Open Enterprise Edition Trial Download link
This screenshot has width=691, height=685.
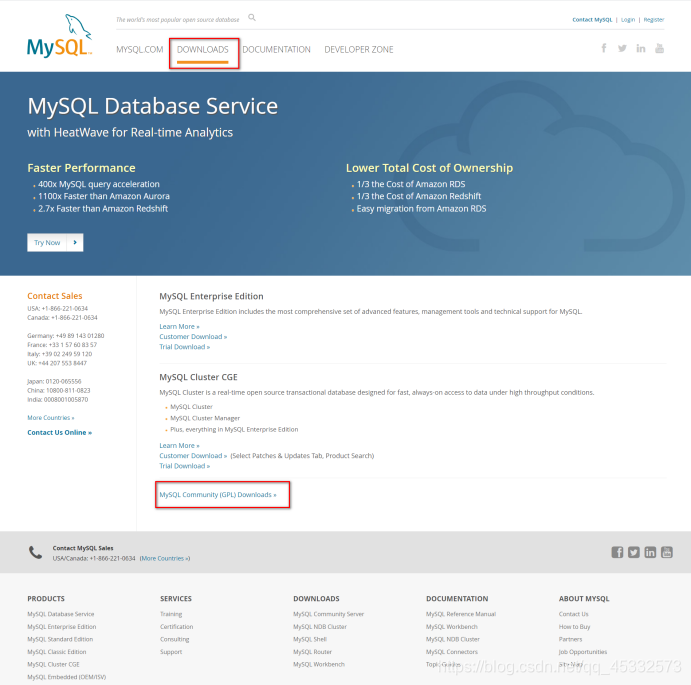(185, 347)
